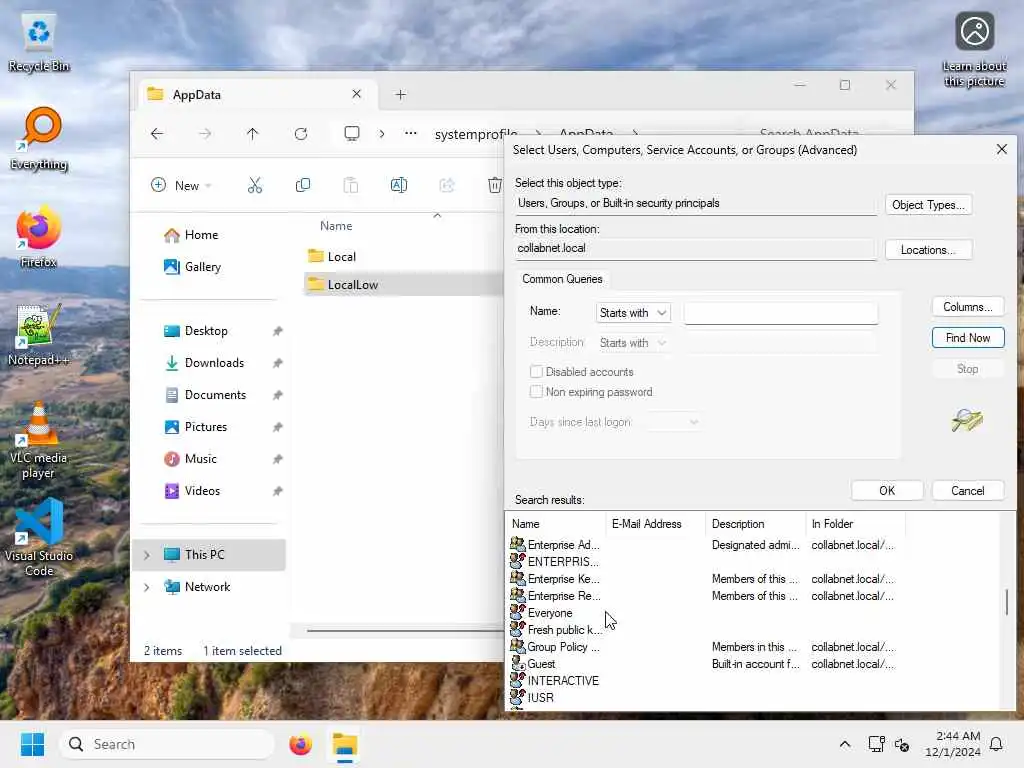Expand breadcrumb chevron after This PC icon
The height and width of the screenshot is (768, 1024).
click(x=382, y=134)
